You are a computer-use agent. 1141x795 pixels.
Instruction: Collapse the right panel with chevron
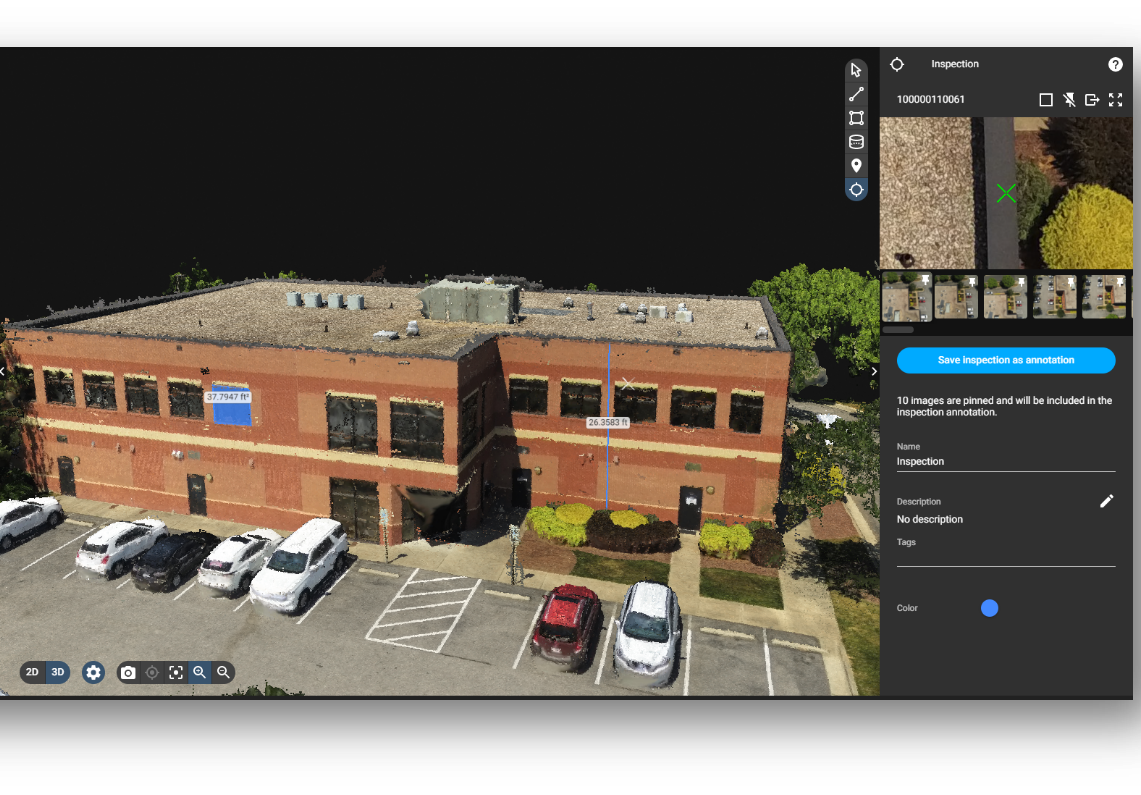874,372
